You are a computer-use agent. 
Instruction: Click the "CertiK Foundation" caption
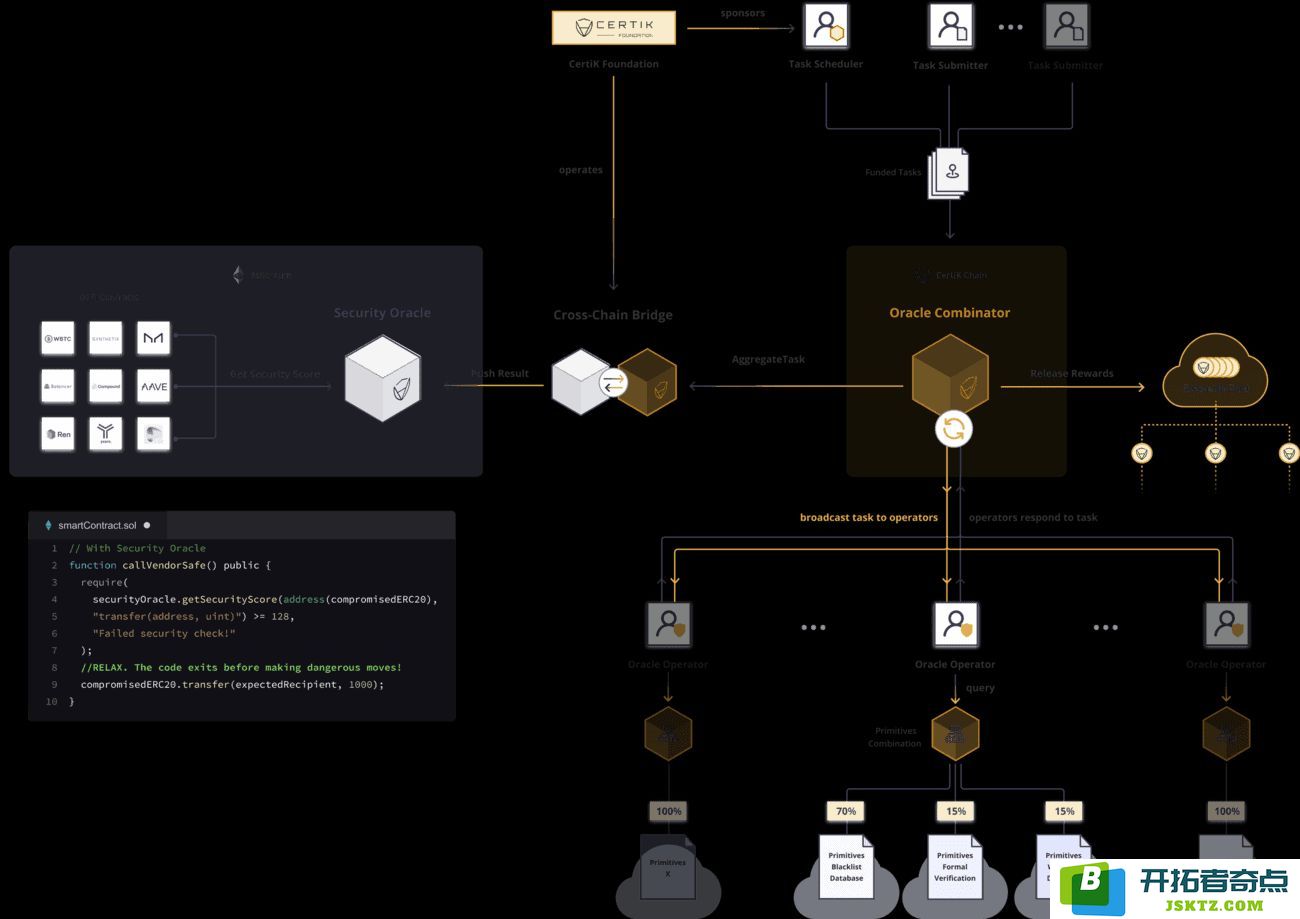[x=614, y=64]
